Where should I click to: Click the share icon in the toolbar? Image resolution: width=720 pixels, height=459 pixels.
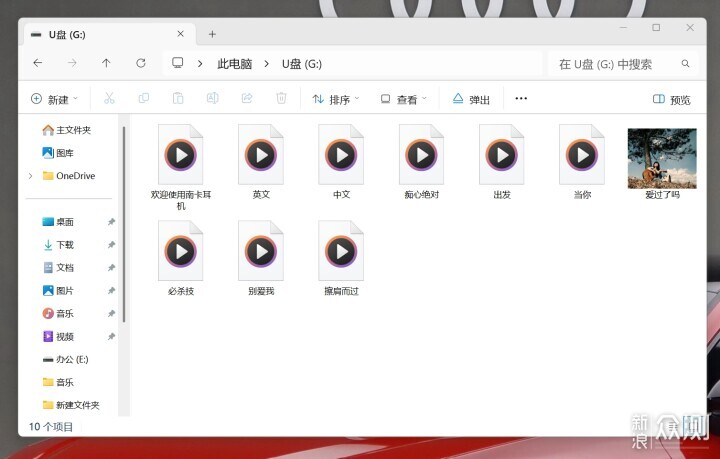click(x=247, y=98)
